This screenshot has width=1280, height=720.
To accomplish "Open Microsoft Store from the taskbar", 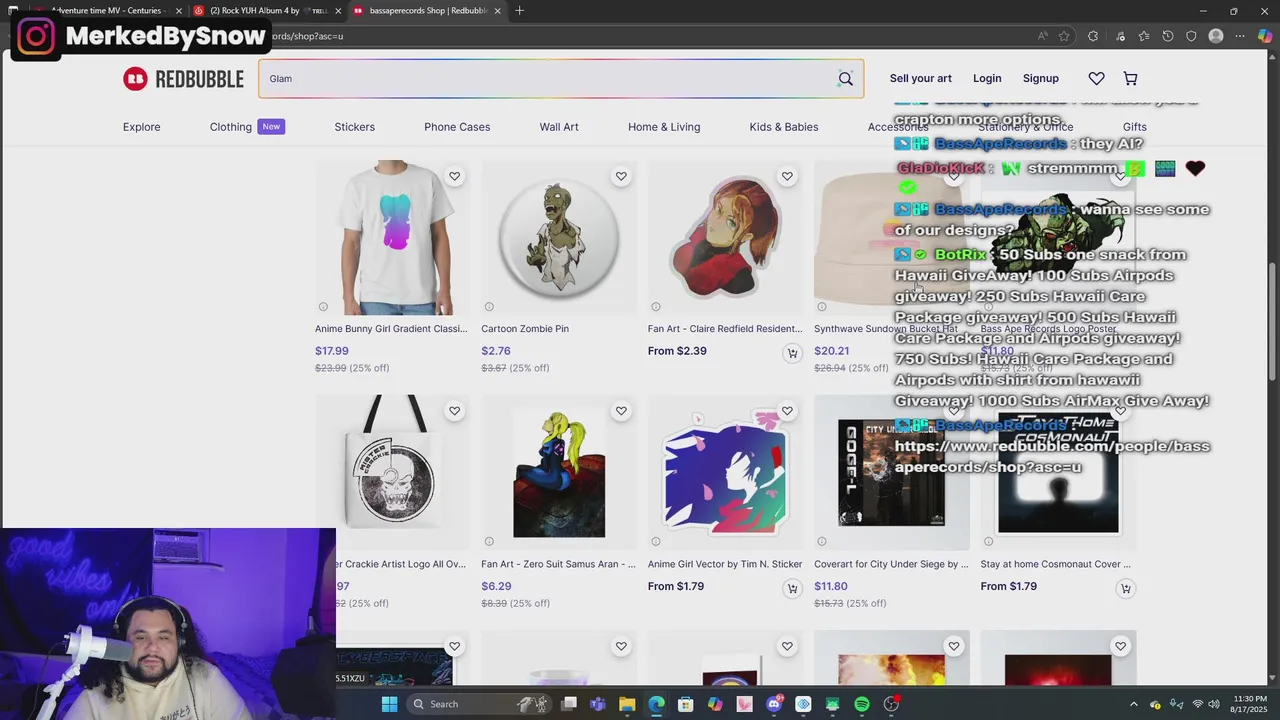I will [x=686, y=704].
